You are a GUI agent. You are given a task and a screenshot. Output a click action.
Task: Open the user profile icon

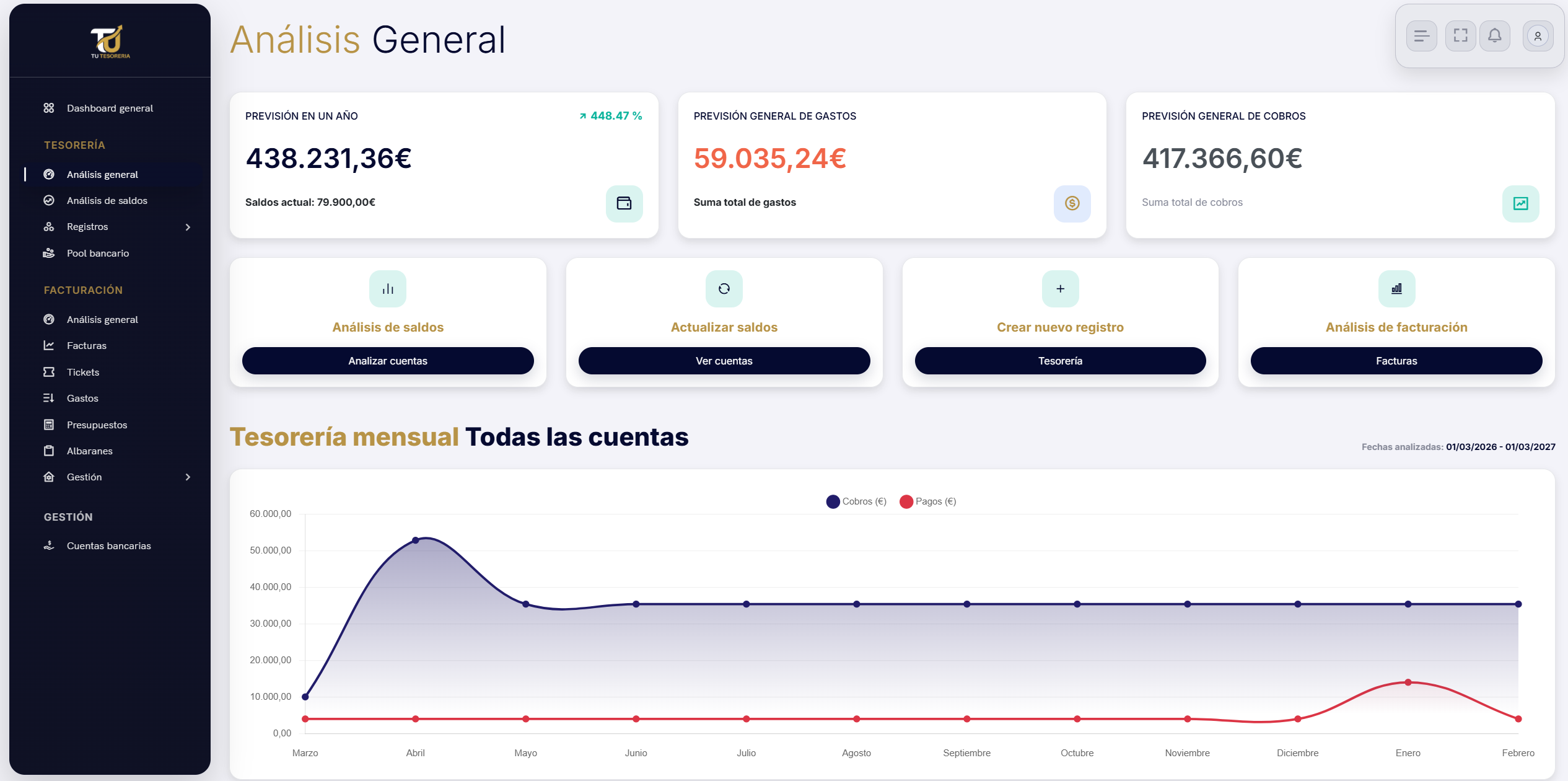click(1538, 36)
